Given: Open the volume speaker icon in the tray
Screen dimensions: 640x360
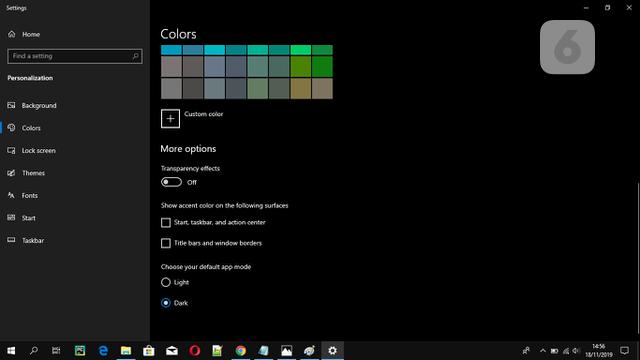Looking at the screenshot, I should pos(576,351).
